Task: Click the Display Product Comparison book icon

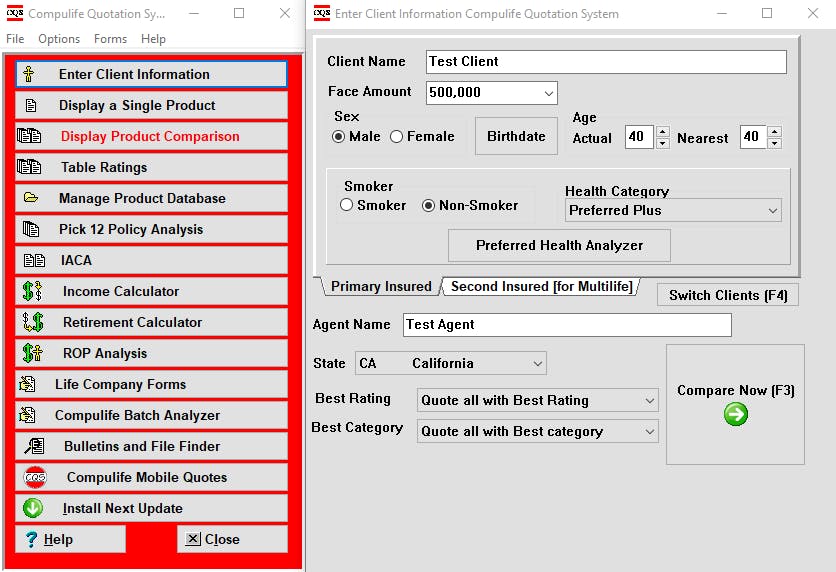Action: (29, 136)
